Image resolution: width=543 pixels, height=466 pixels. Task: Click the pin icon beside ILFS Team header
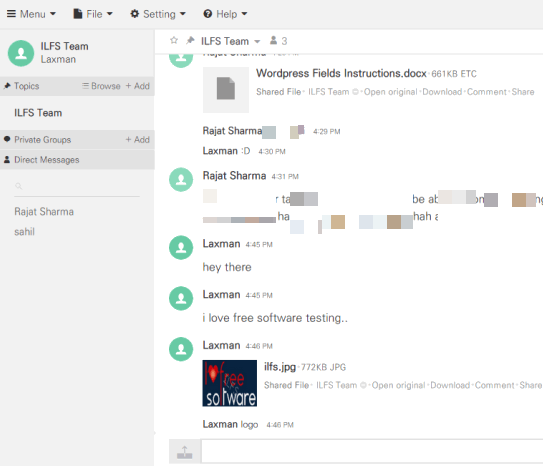[x=190, y=41]
